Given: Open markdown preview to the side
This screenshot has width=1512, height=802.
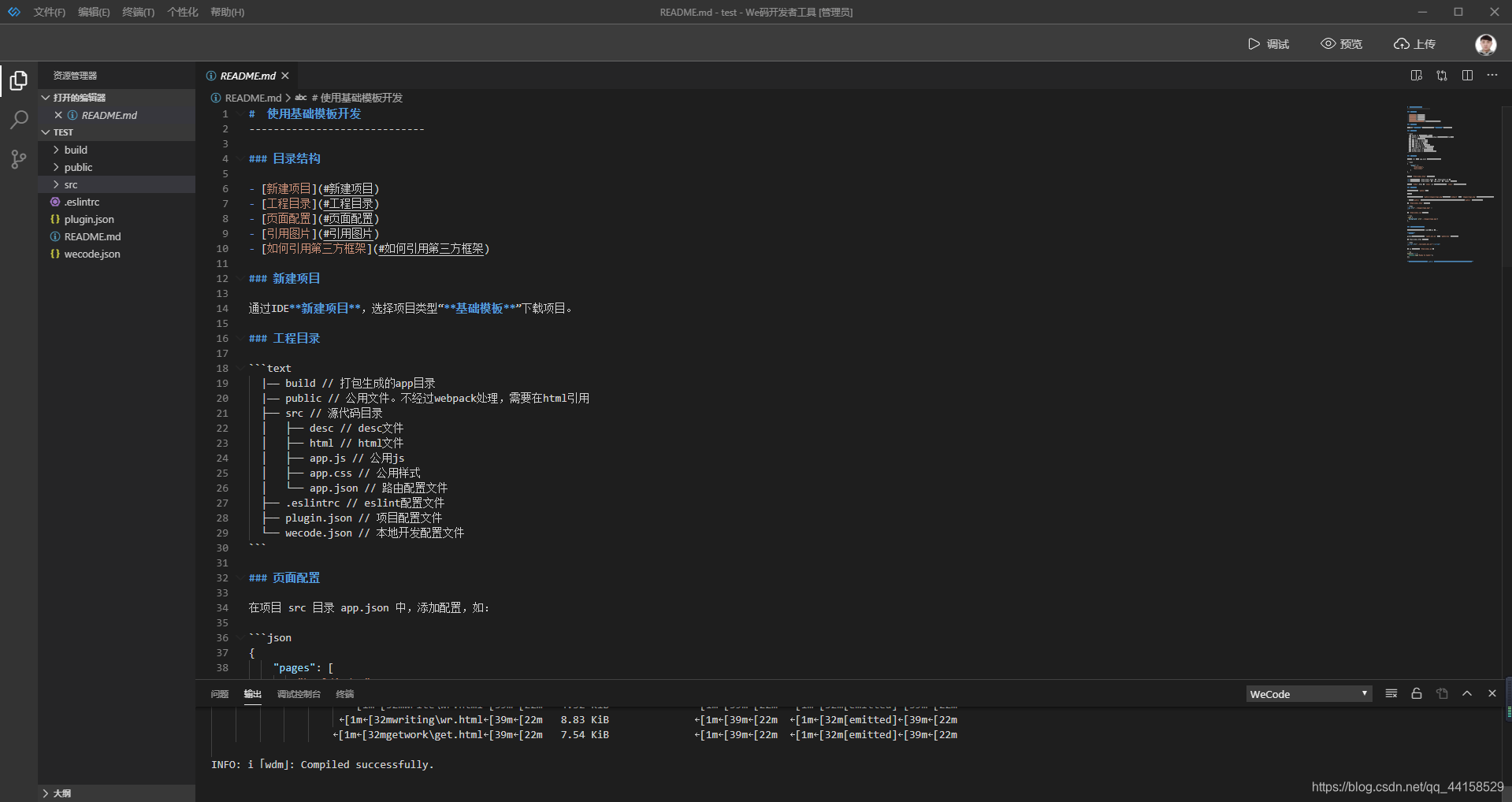Looking at the screenshot, I should (x=1416, y=76).
